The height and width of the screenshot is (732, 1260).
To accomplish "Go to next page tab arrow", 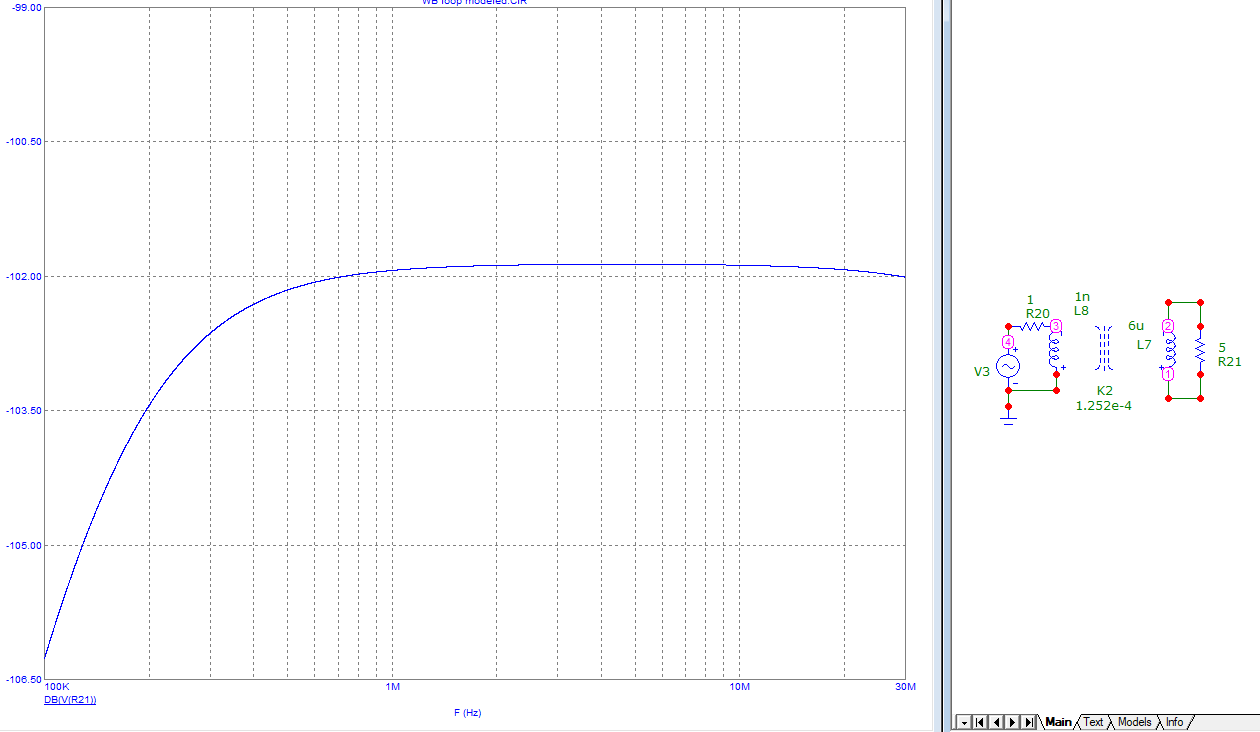I will pos(1013,722).
